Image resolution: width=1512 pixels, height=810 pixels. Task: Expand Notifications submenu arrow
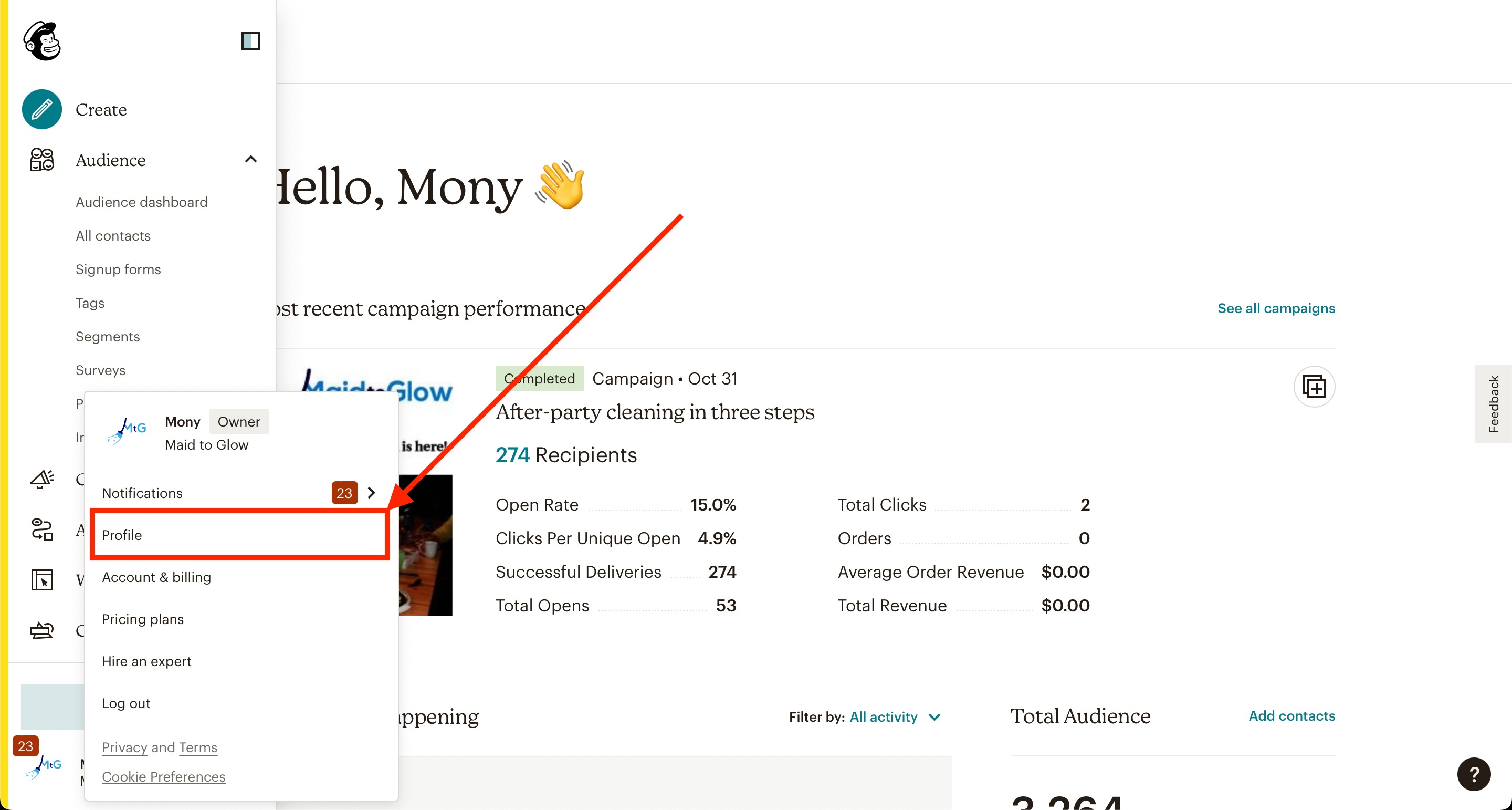(x=371, y=492)
